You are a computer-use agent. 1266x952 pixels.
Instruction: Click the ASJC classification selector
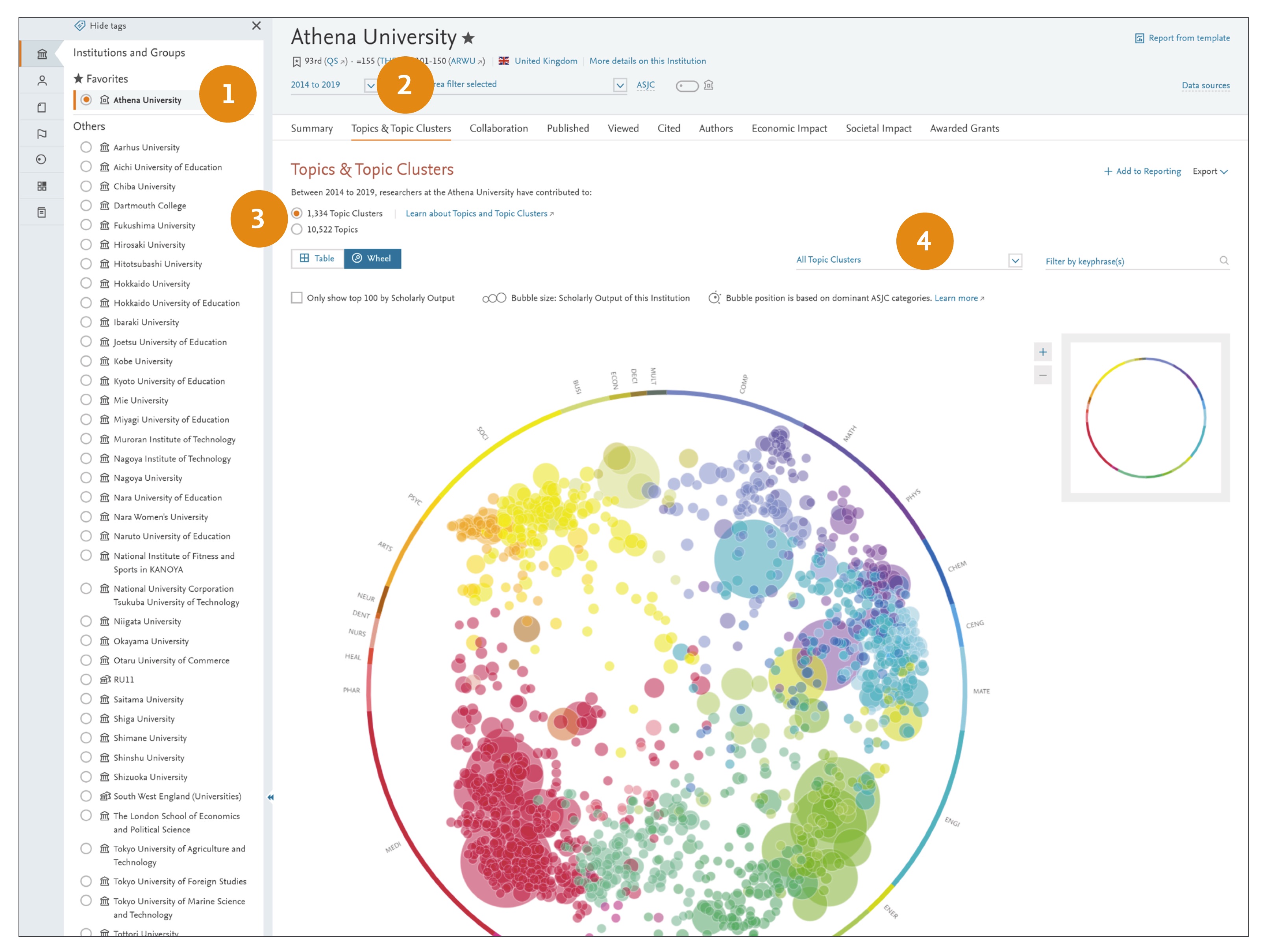pyautogui.click(x=646, y=85)
